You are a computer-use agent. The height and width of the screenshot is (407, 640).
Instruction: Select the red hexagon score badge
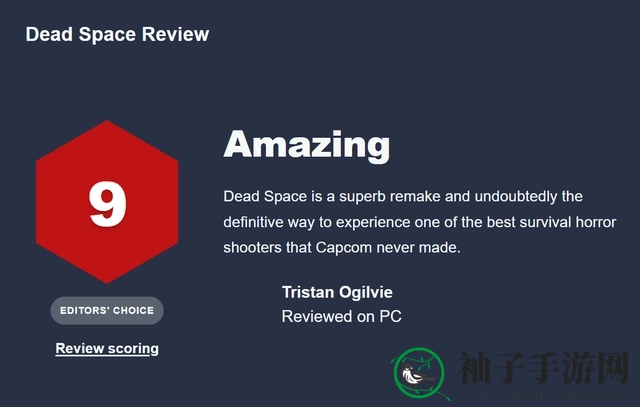point(107,202)
